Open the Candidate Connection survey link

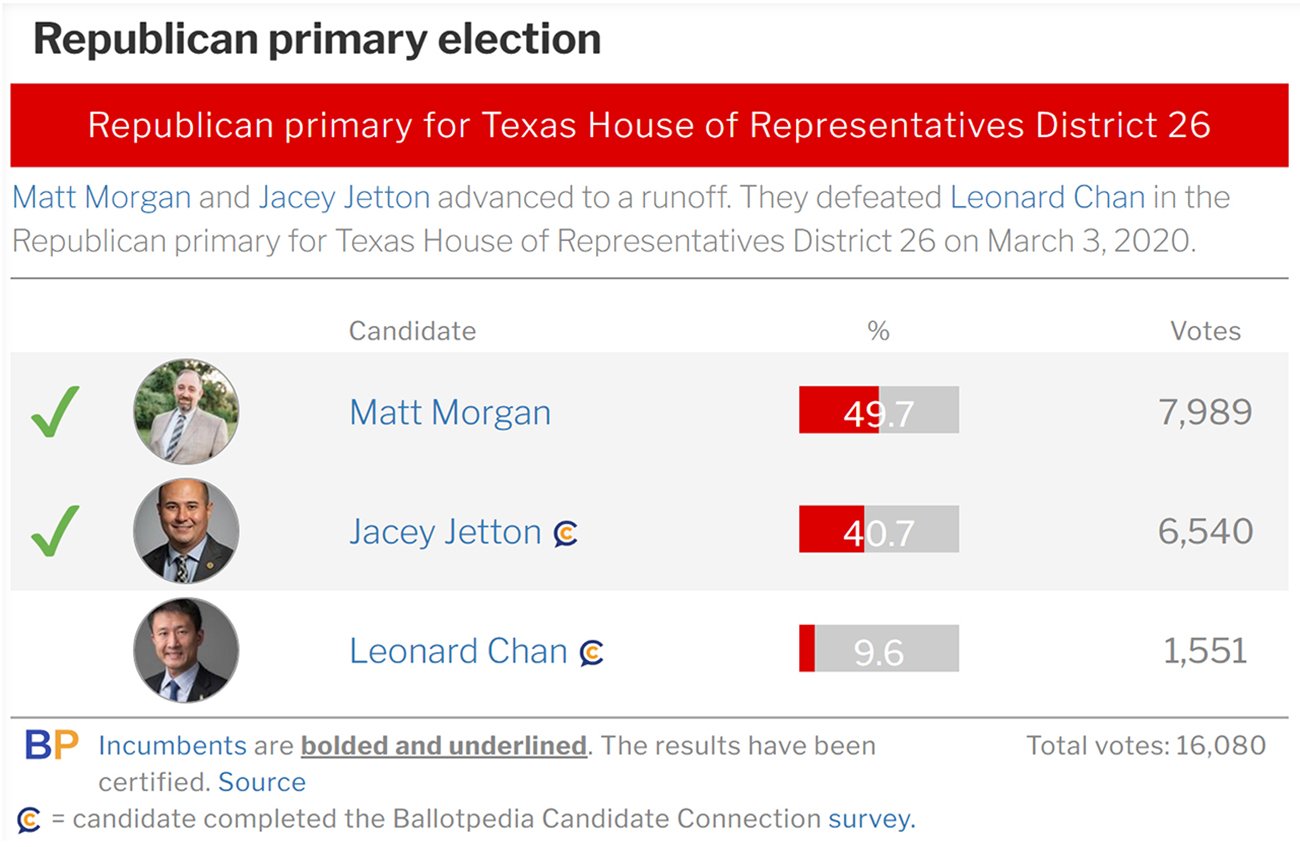[869, 820]
